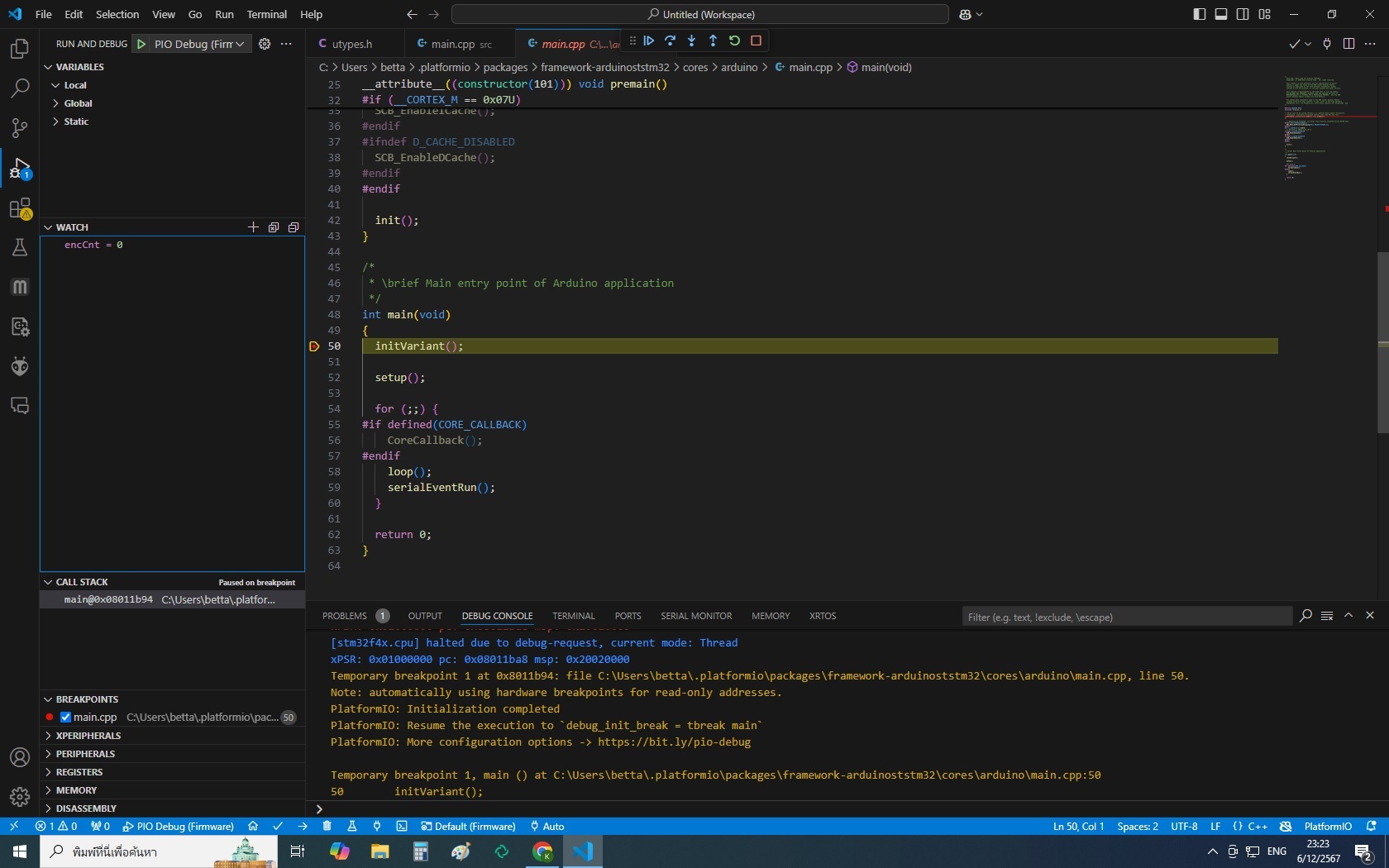Open Run and Debug view
Screen dimensions: 1389x868
[20, 169]
